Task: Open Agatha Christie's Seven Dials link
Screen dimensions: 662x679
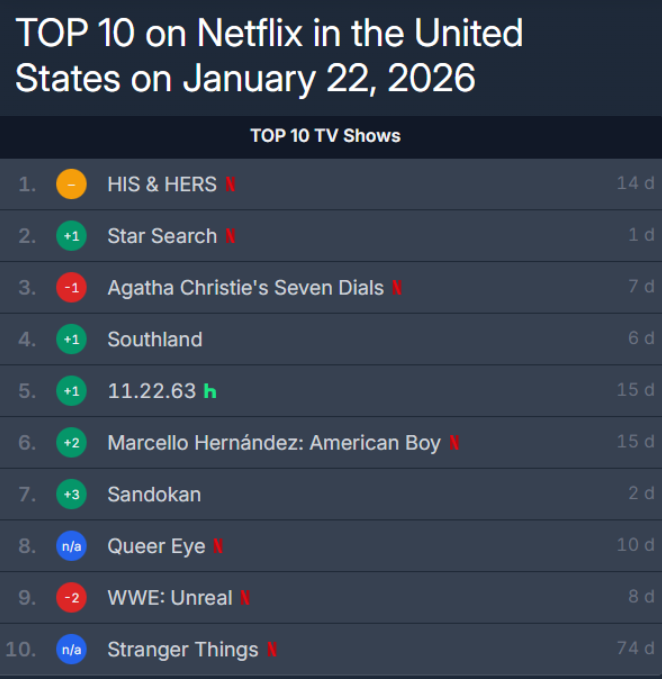Action: click(x=245, y=288)
